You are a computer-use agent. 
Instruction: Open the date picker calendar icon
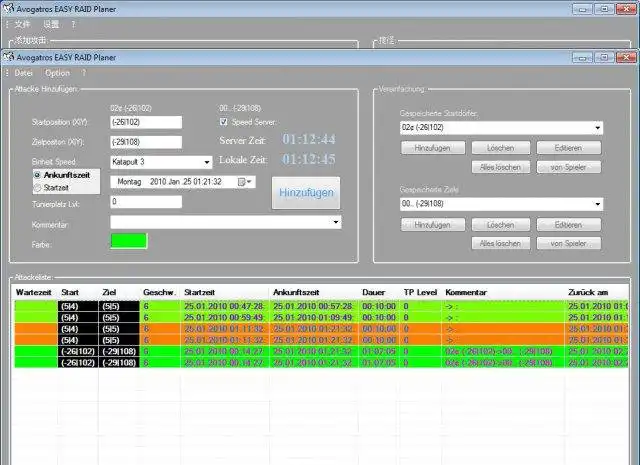point(242,182)
